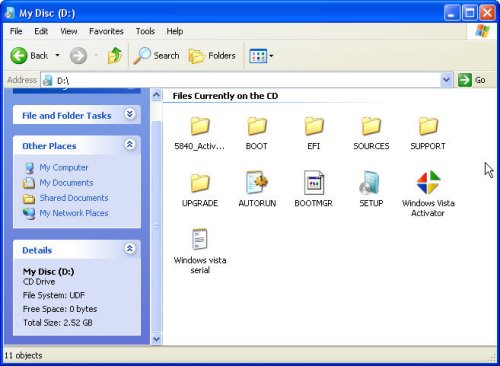Maximize the My Disc window
Screen dimensions: 500x366
tap(470, 13)
